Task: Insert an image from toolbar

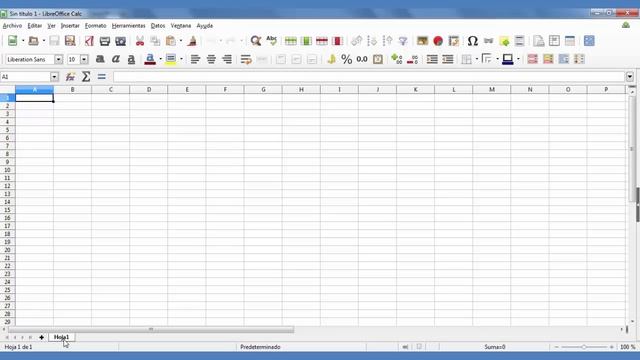Action: point(422,41)
